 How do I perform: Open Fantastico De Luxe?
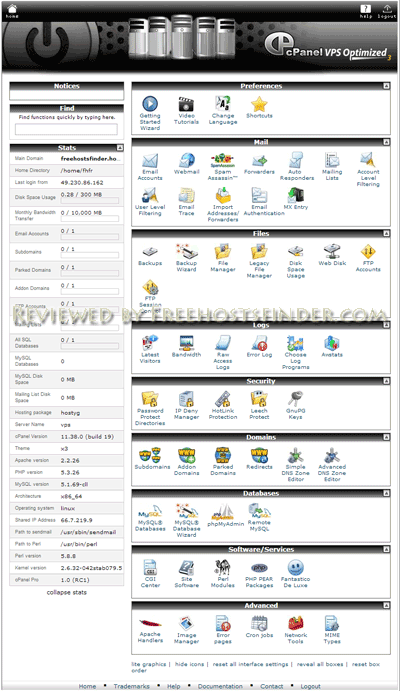tap(296, 573)
